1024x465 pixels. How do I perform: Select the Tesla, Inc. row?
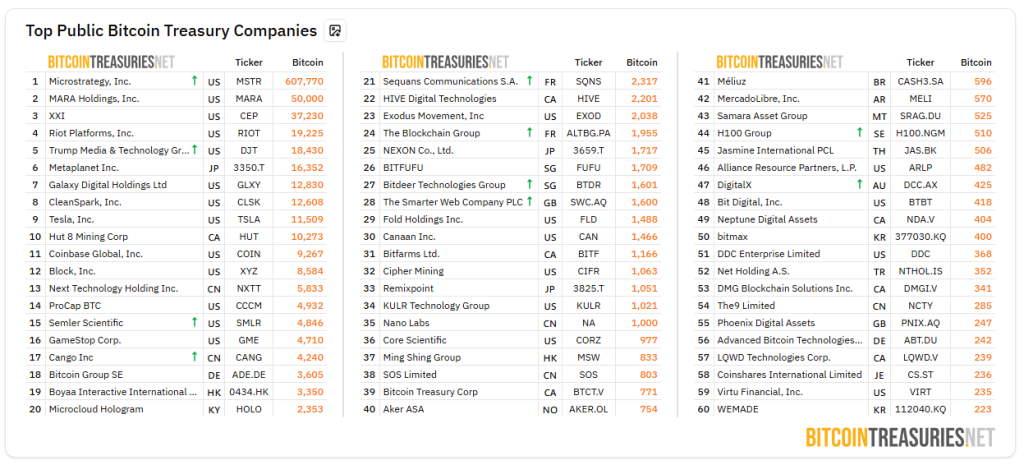[x=176, y=219]
